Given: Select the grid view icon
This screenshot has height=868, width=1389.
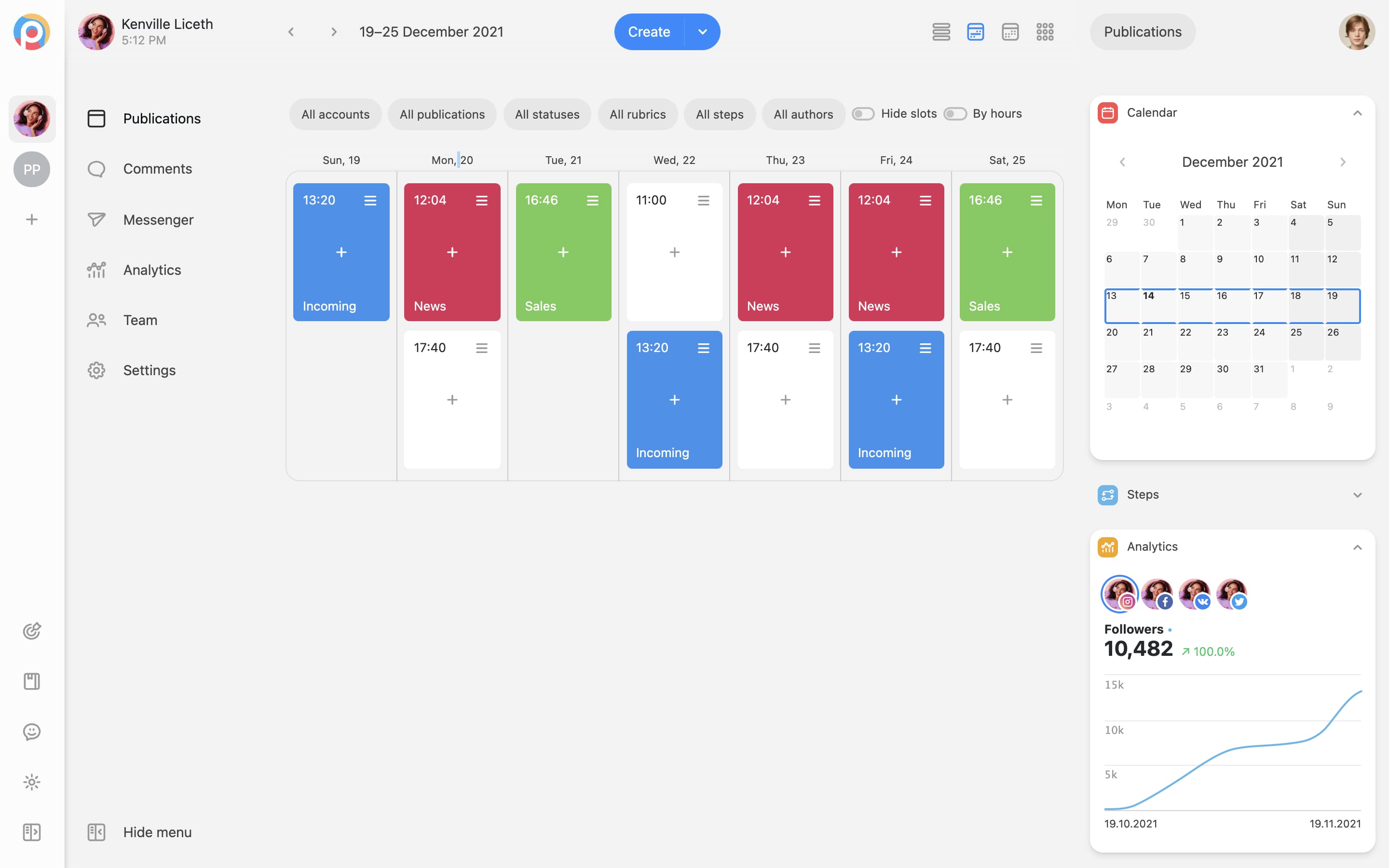Looking at the screenshot, I should (x=1045, y=31).
